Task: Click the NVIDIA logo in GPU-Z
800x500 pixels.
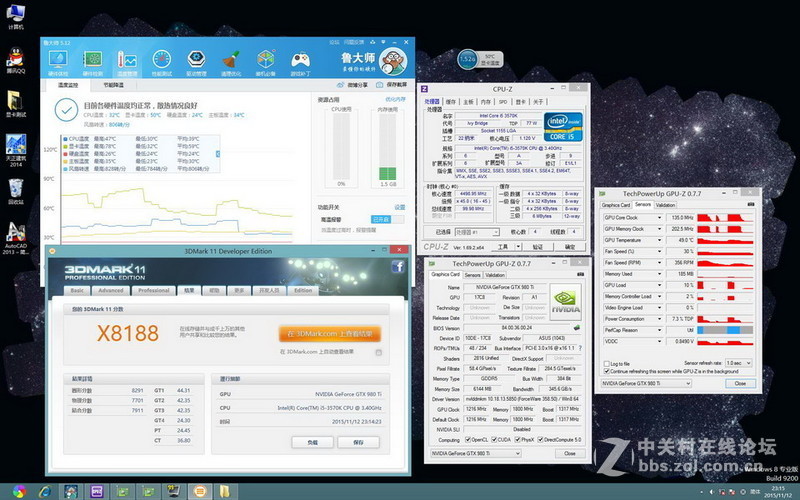Action: click(x=565, y=302)
